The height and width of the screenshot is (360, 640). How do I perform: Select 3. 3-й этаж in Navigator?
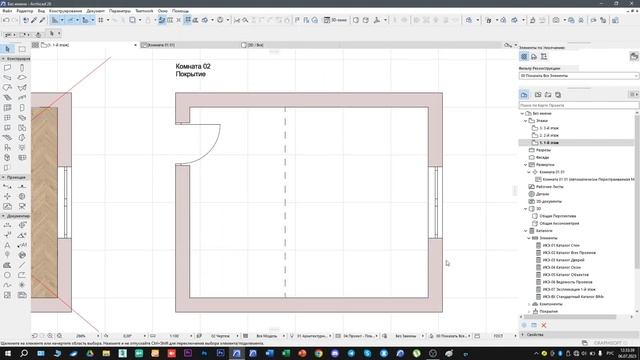point(549,128)
